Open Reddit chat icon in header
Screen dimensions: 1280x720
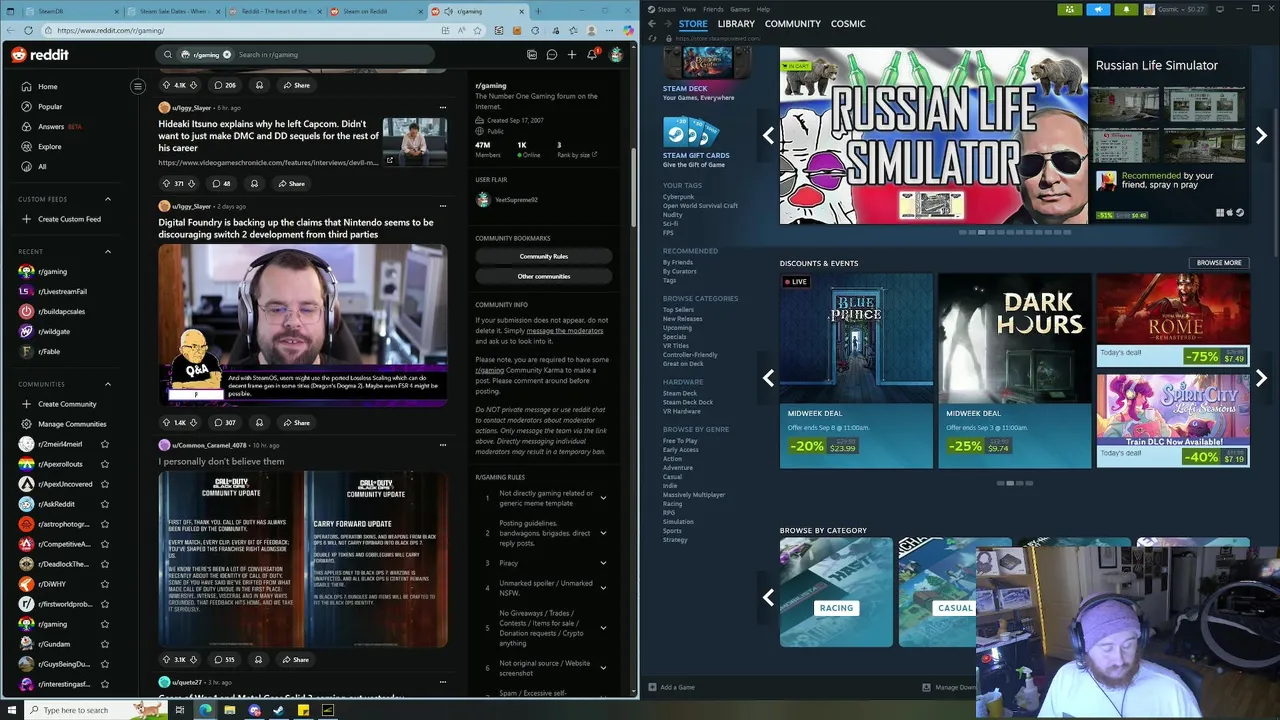click(x=551, y=55)
